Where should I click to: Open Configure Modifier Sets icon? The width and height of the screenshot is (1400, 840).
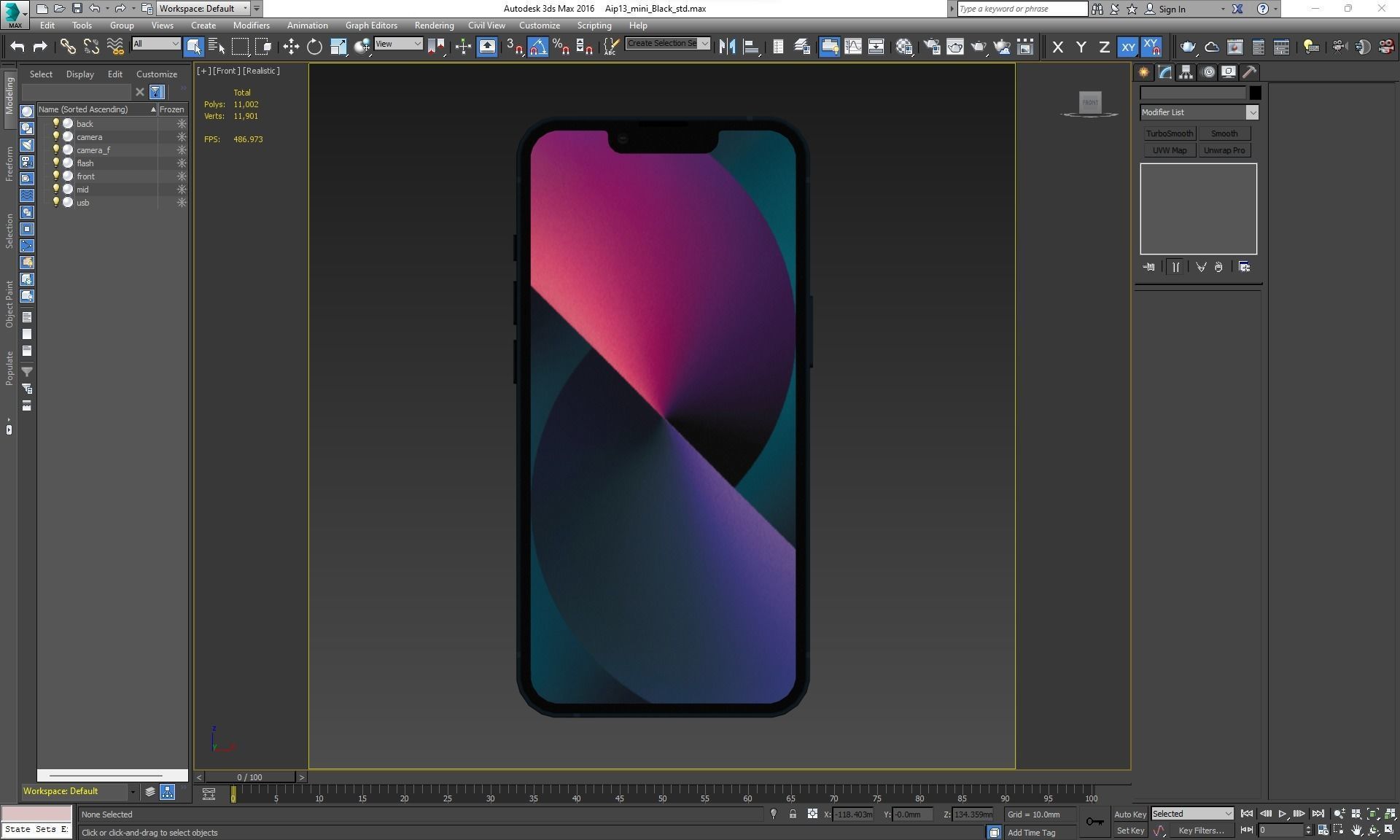(1244, 267)
